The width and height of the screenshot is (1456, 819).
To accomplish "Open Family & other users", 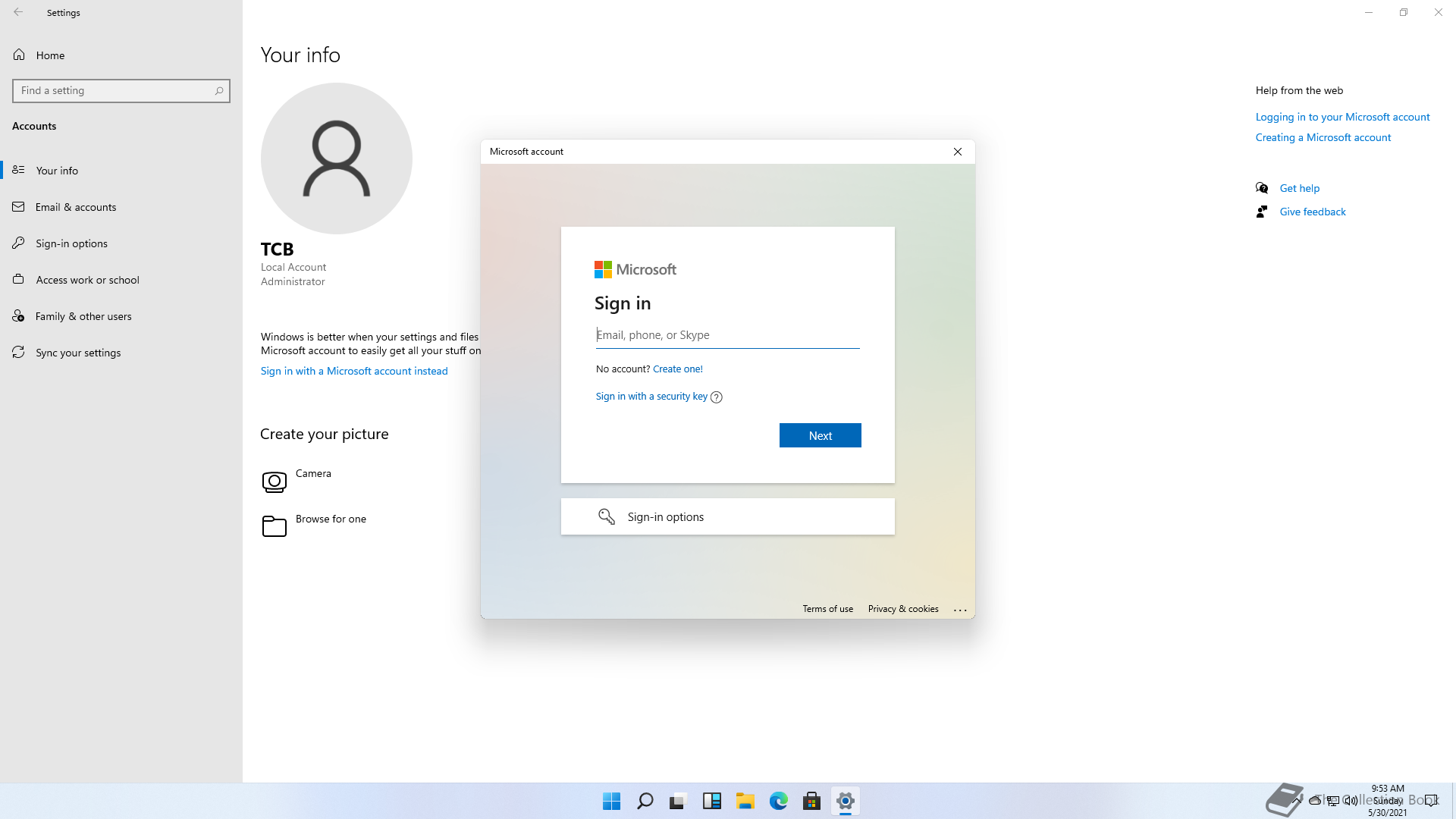I will (121, 316).
